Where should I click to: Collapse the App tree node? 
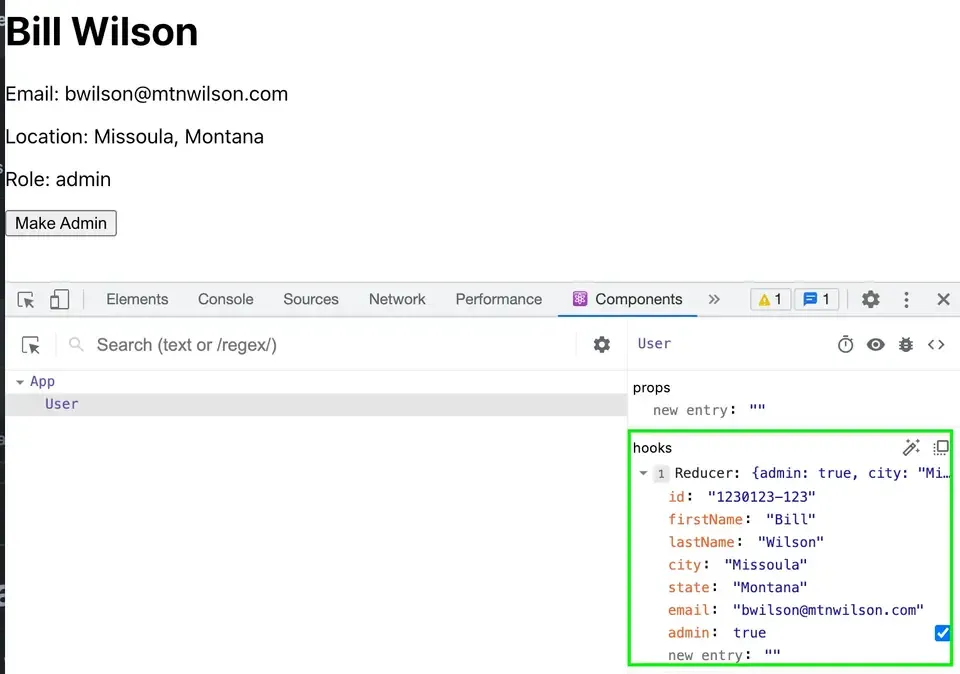(19, 382)
